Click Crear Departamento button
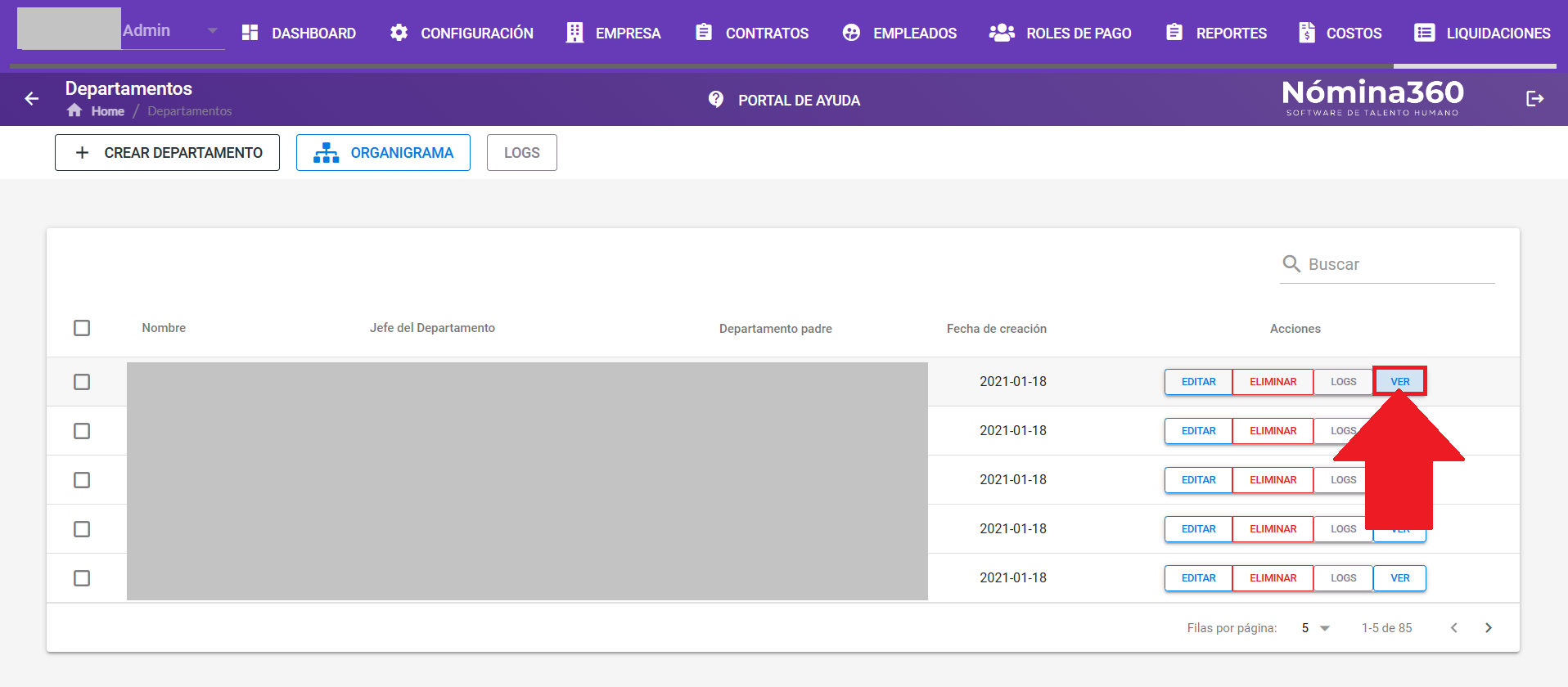Viewport: 1568px width, 687px height. pos(167,153)
